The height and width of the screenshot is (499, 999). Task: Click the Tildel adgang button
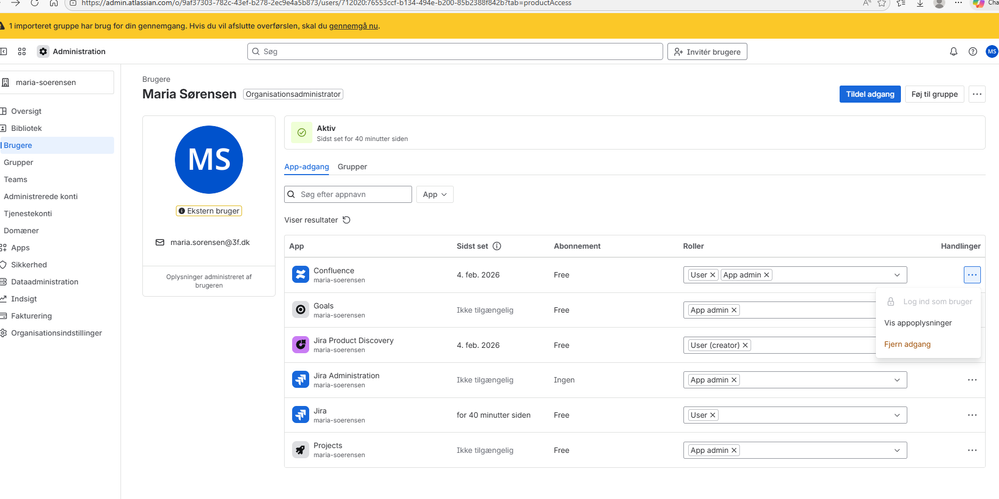(870, 94)
